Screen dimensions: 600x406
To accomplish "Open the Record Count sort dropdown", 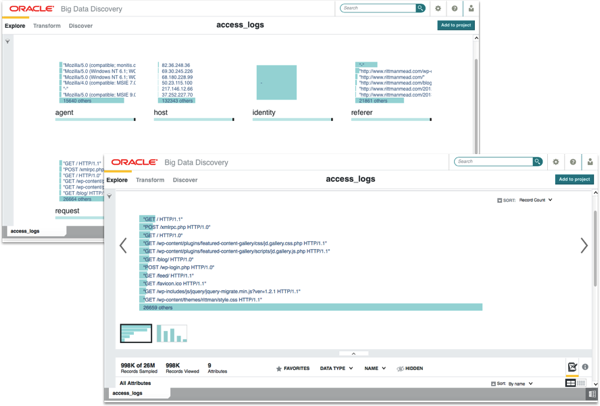I will click(x=536, y=200).
